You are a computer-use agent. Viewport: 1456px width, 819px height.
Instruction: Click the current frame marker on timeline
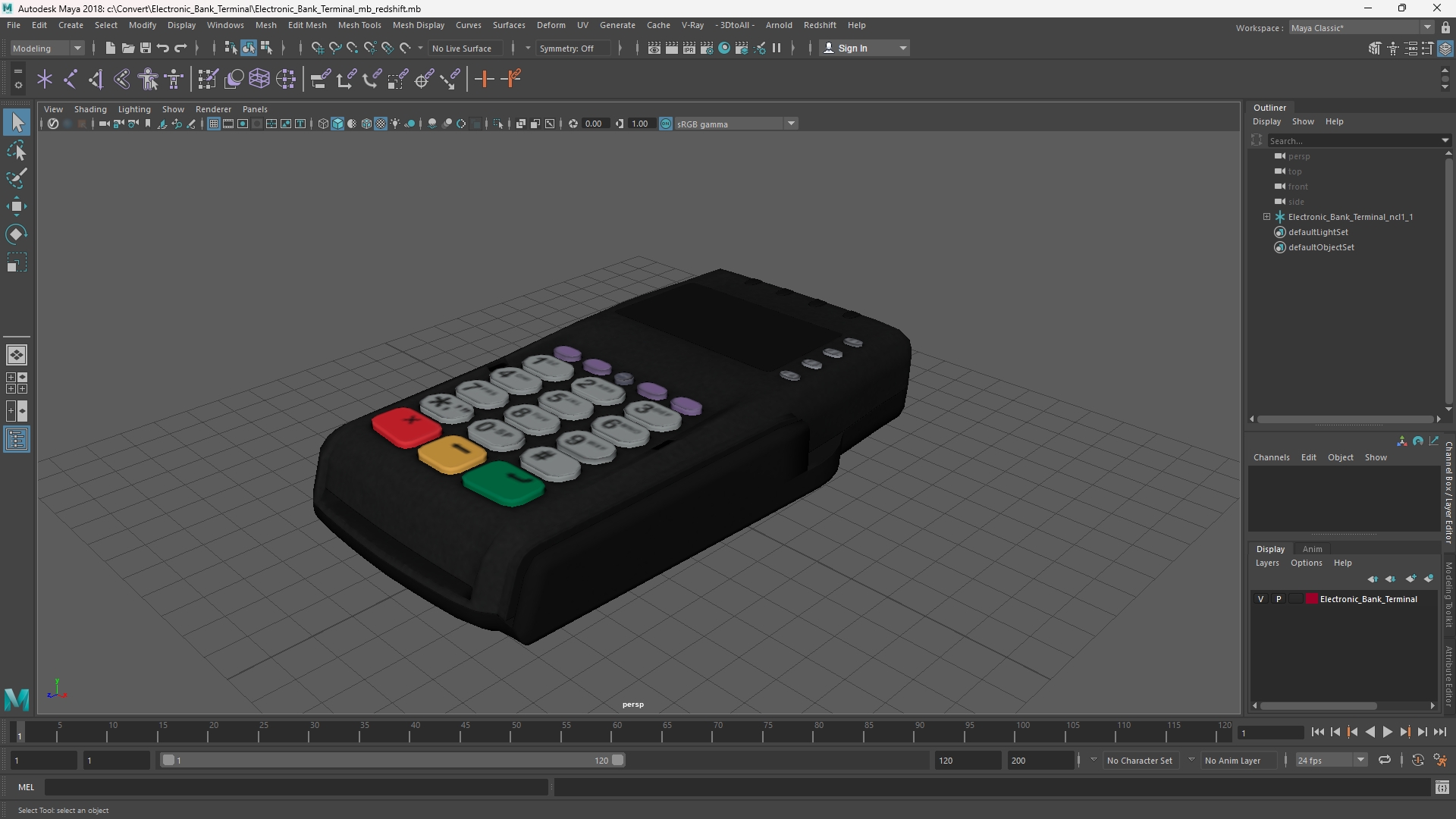point(20,733)
